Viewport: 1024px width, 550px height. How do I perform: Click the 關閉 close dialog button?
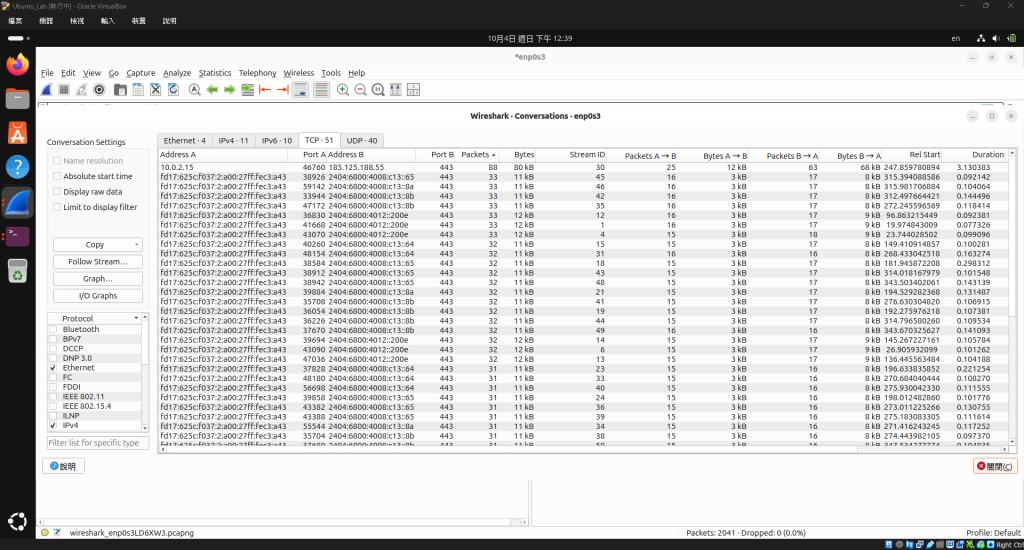point(995,466)
